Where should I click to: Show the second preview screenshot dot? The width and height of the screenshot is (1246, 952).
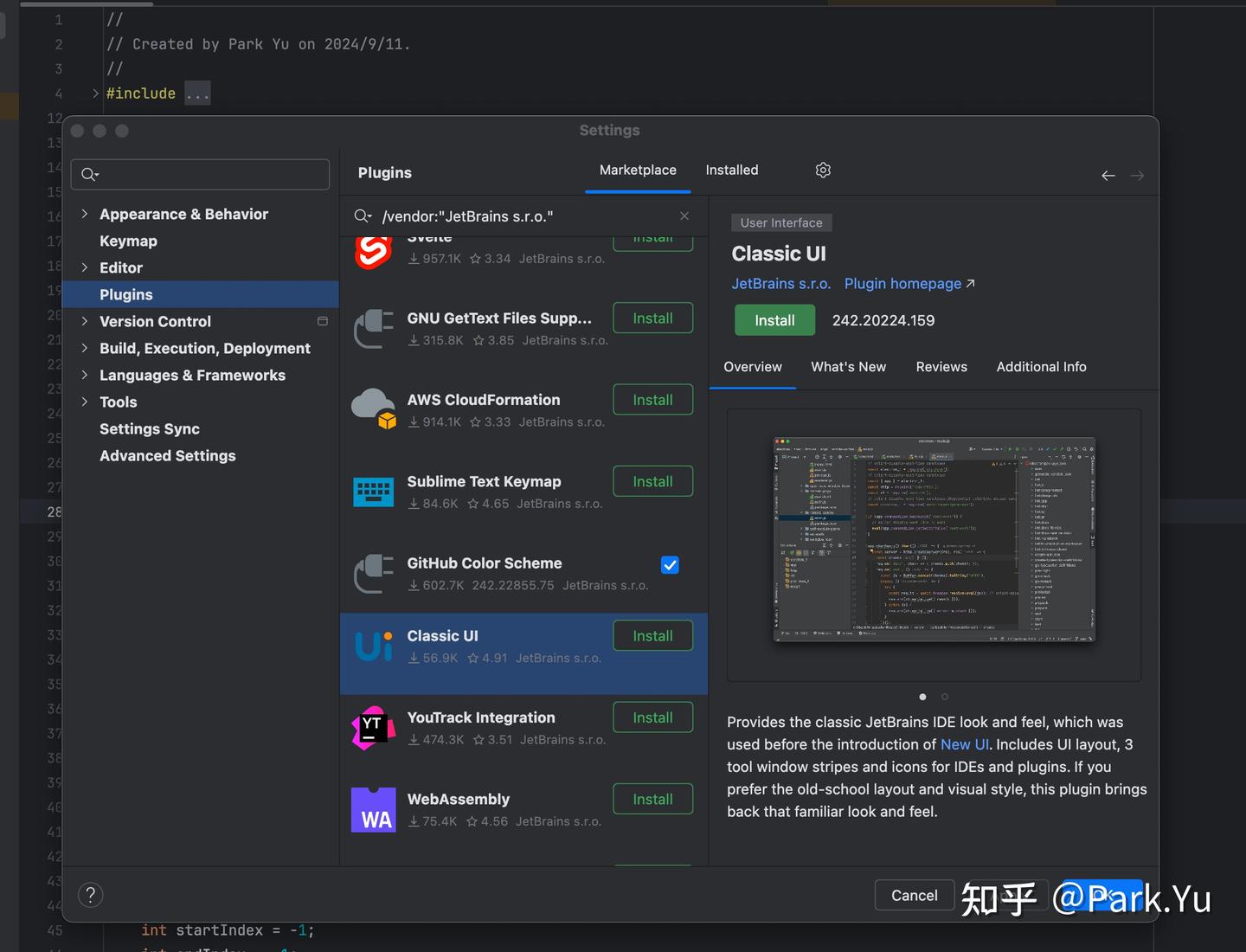944,697
